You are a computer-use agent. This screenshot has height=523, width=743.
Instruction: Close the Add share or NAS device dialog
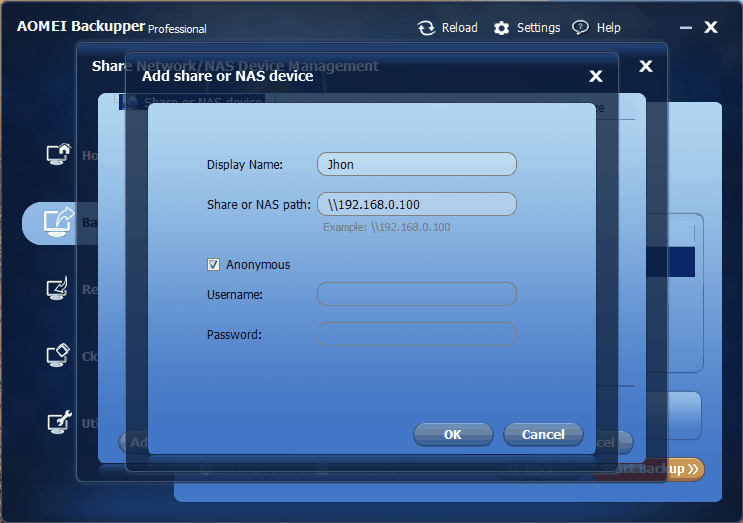(x=596, y=76)
